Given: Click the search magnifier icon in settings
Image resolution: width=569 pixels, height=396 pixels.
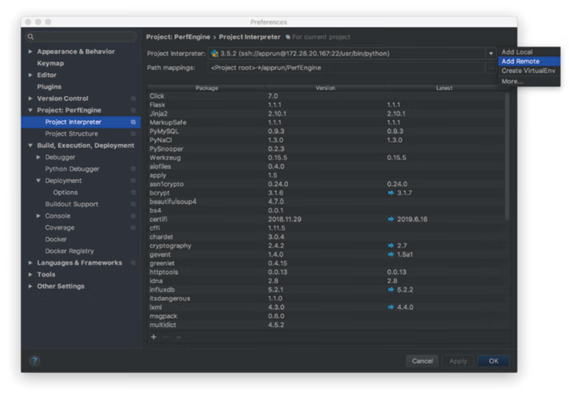Looking at the screenshot, I should pos(31,37).
